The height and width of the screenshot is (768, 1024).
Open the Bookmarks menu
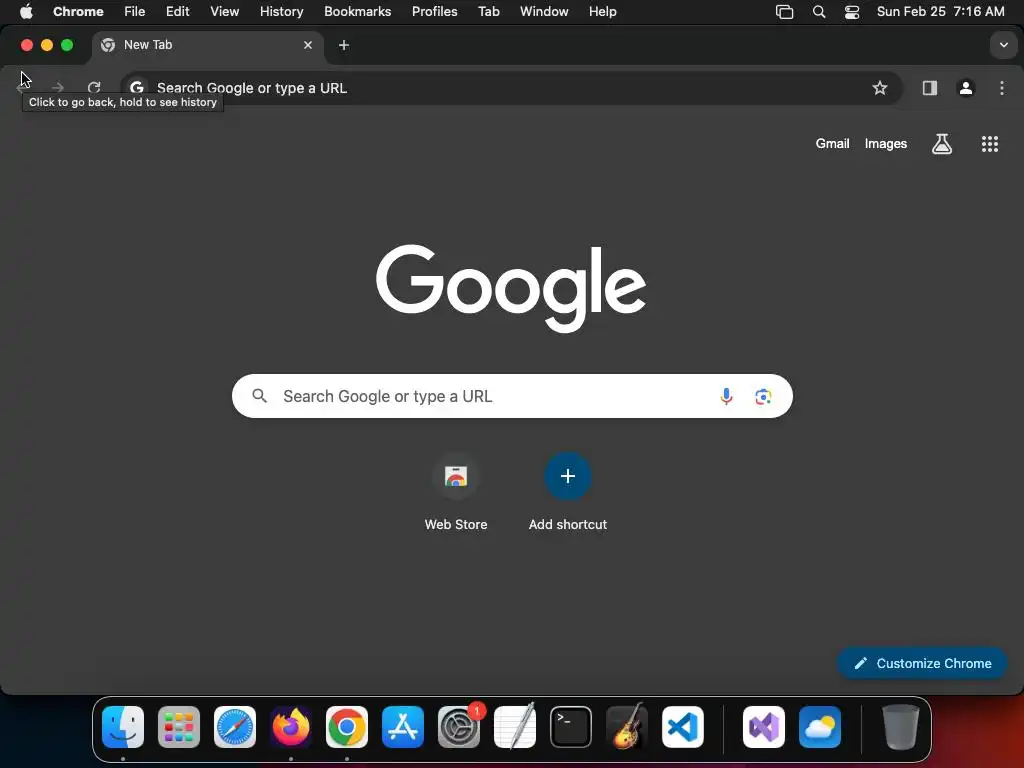coord(357,11)
